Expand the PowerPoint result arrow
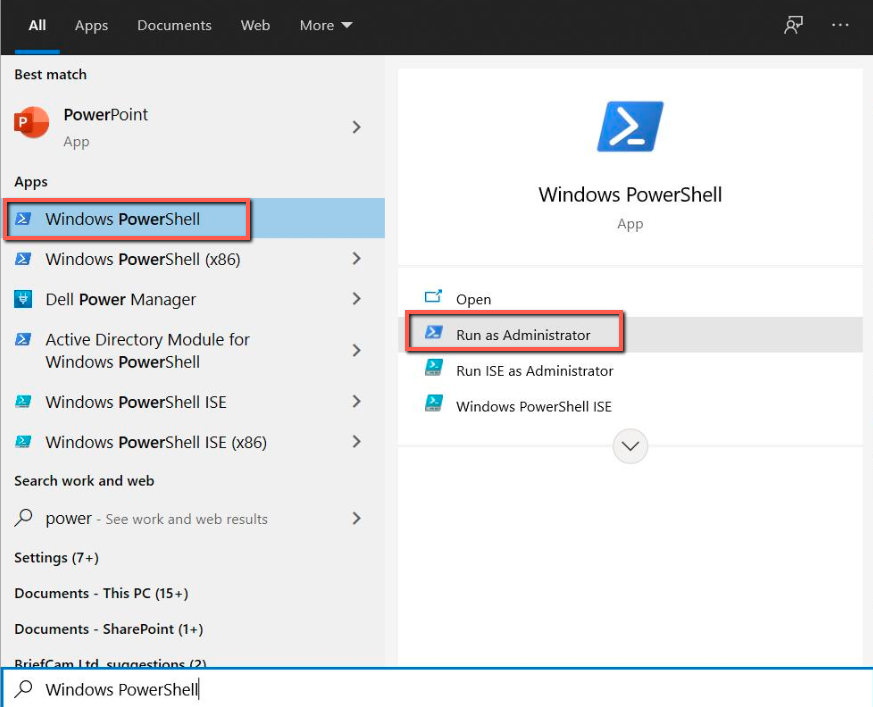Viewport: 873px width, 707px height. tap(357, 127)
